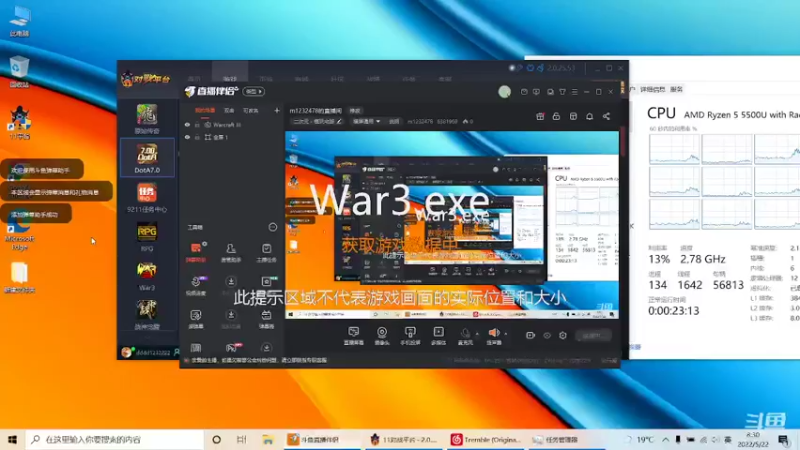Mute the speaker in the bottom bar
The image size is (800, 450).
pos(493,334)
